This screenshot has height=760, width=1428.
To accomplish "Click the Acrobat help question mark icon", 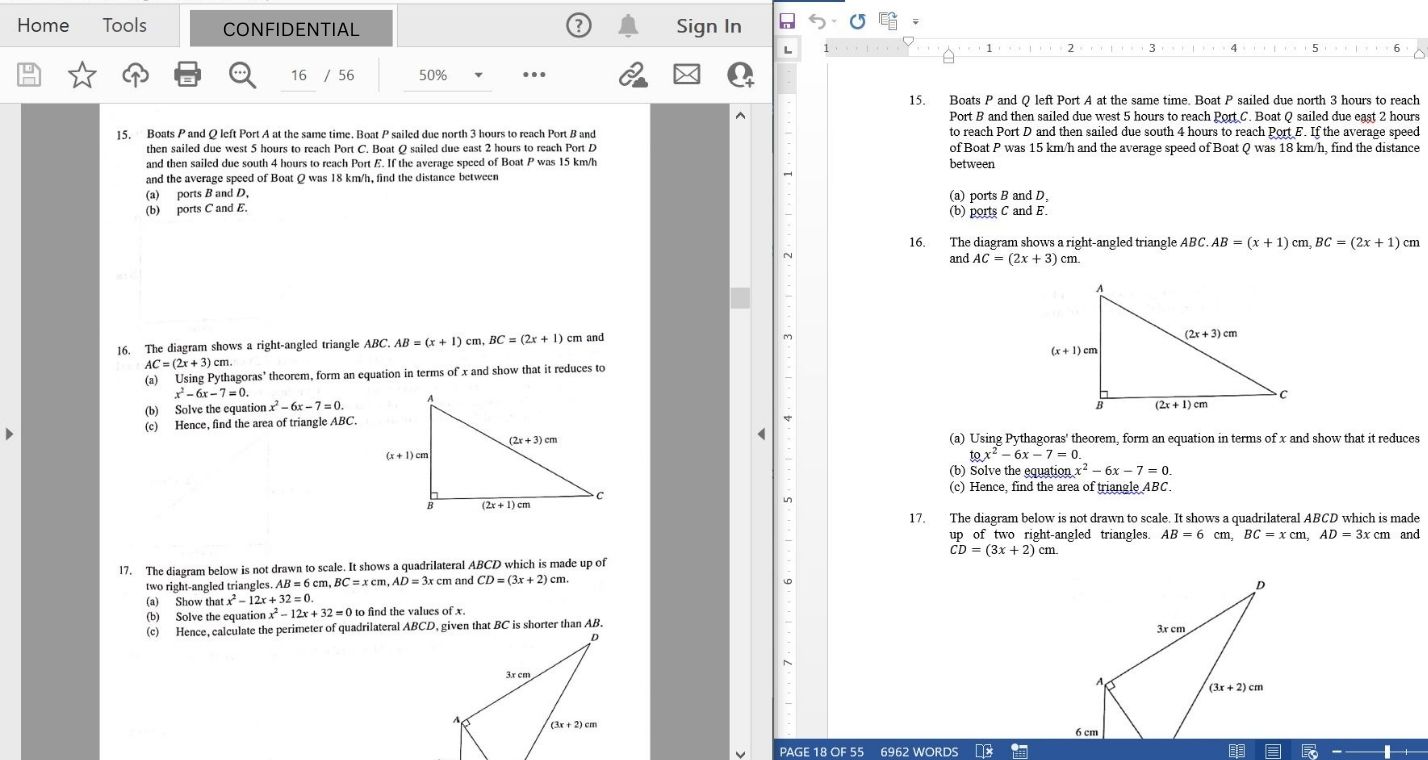I will point(579,27).
